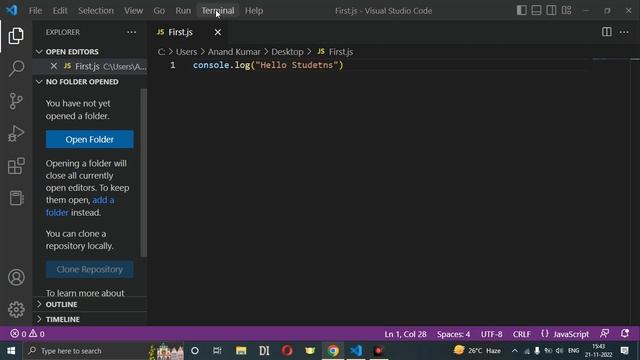The width and height of the screenshot is (640, 360).
Task: Open Google Chrome from taskbar
Action: [333, 351]
